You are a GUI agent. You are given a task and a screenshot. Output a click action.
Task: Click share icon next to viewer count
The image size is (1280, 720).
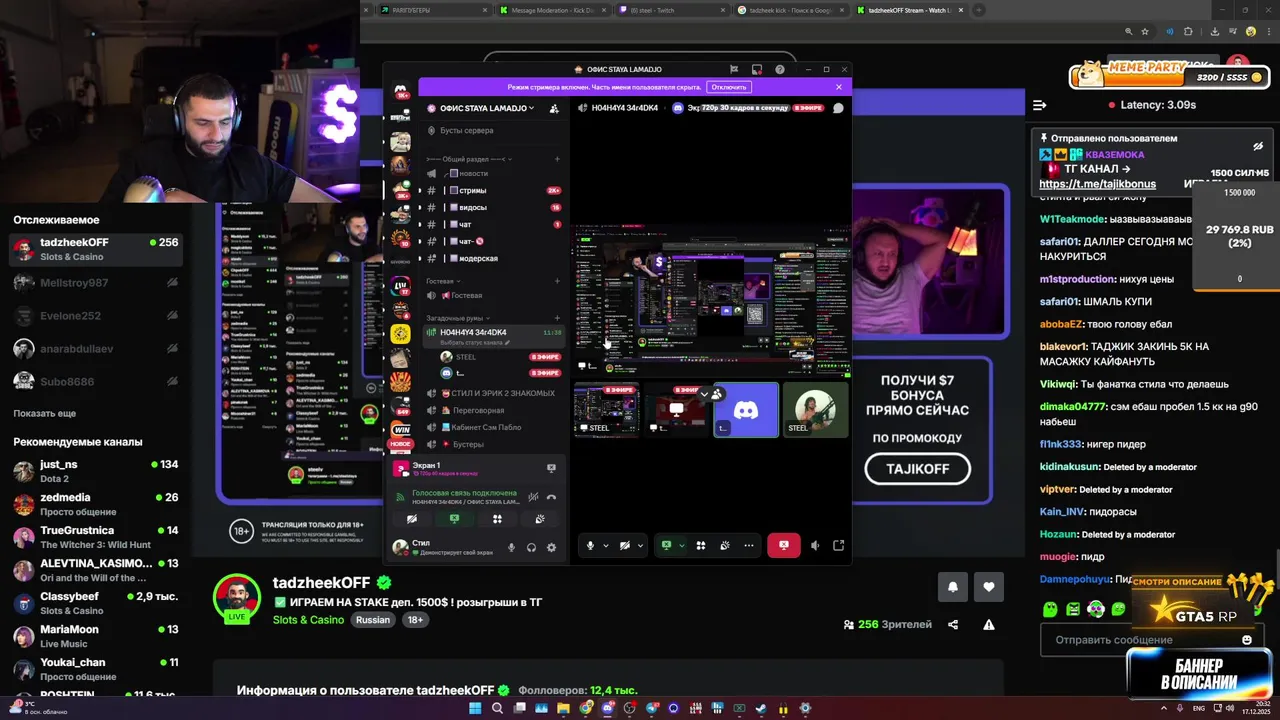click(x=953, y=625)
